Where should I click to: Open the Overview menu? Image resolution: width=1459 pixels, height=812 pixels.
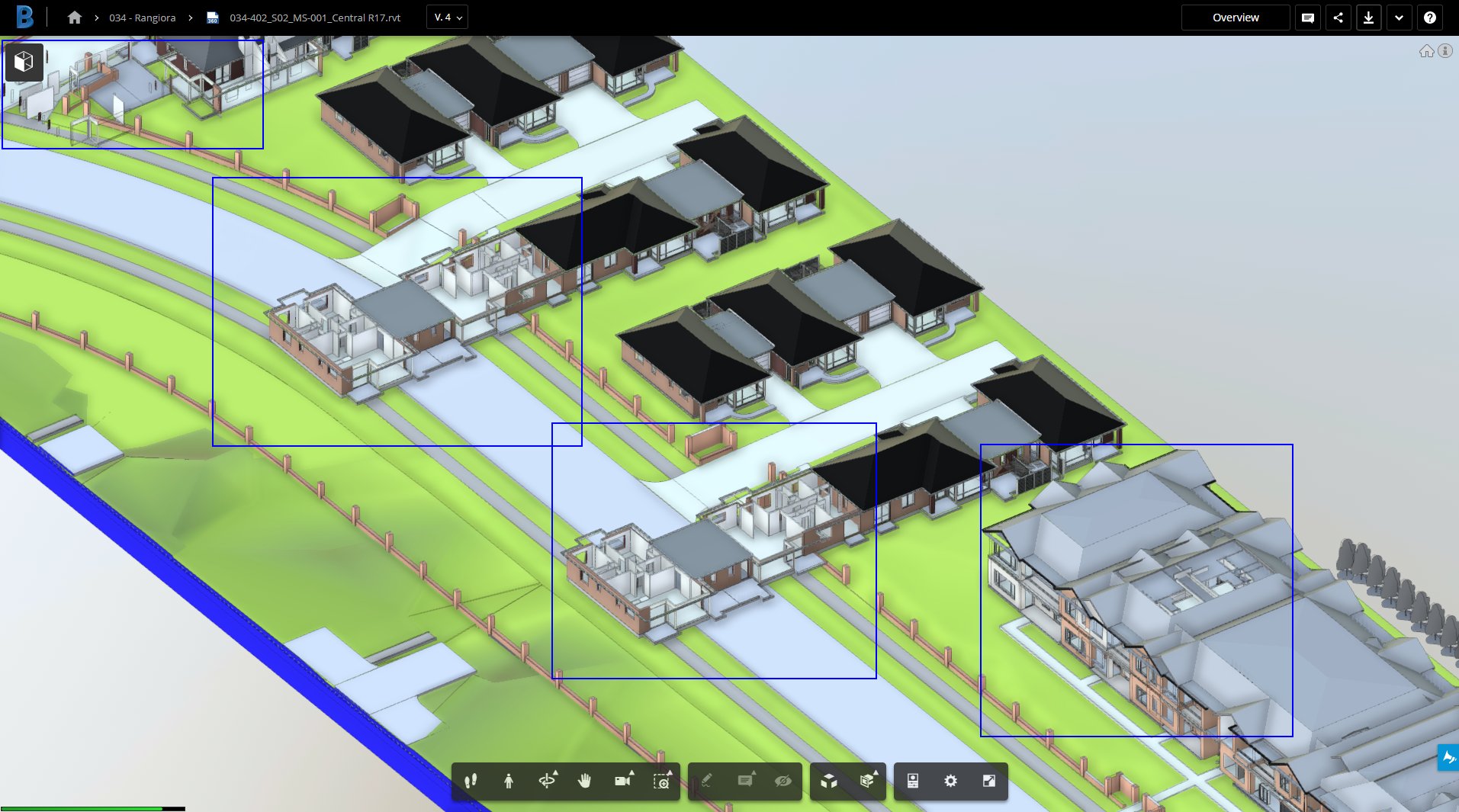click(1235, 17)
